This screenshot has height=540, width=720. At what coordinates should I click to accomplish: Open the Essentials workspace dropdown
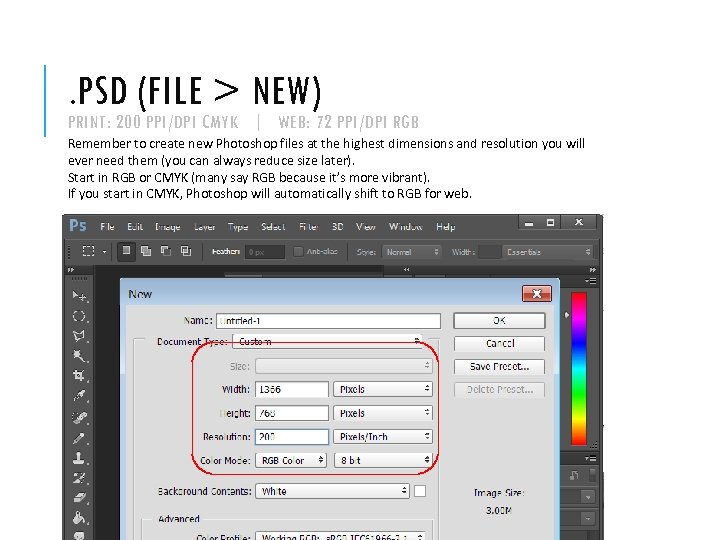547,252
